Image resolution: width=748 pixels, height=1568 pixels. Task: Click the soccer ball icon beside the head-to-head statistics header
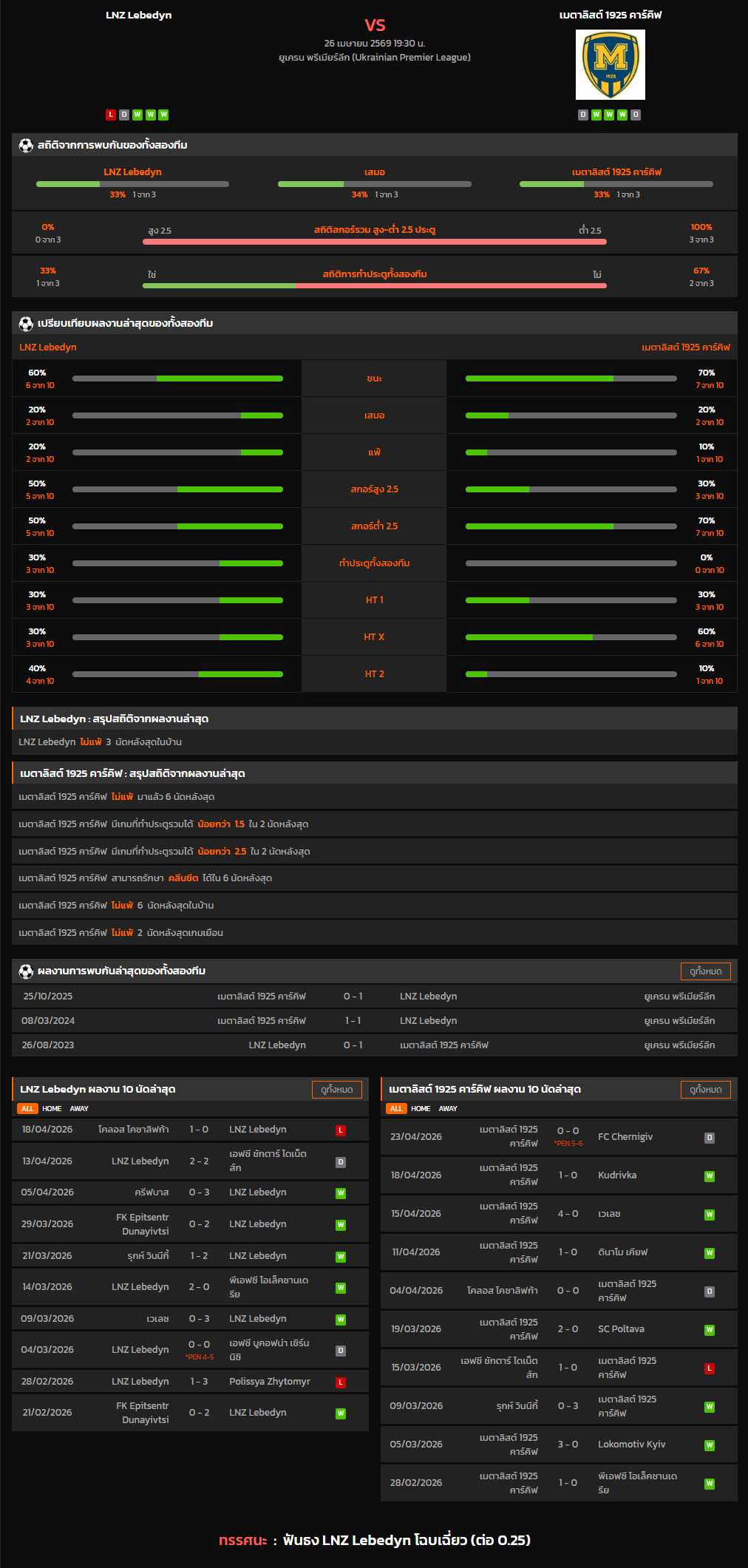(x=26, y=146)
